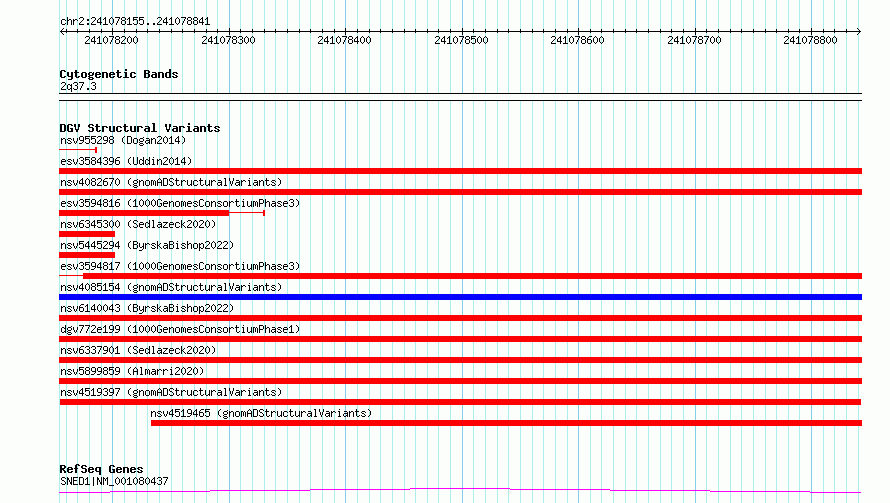
Task: Click the red bar below nsv6337901
Action: point(460,360)
